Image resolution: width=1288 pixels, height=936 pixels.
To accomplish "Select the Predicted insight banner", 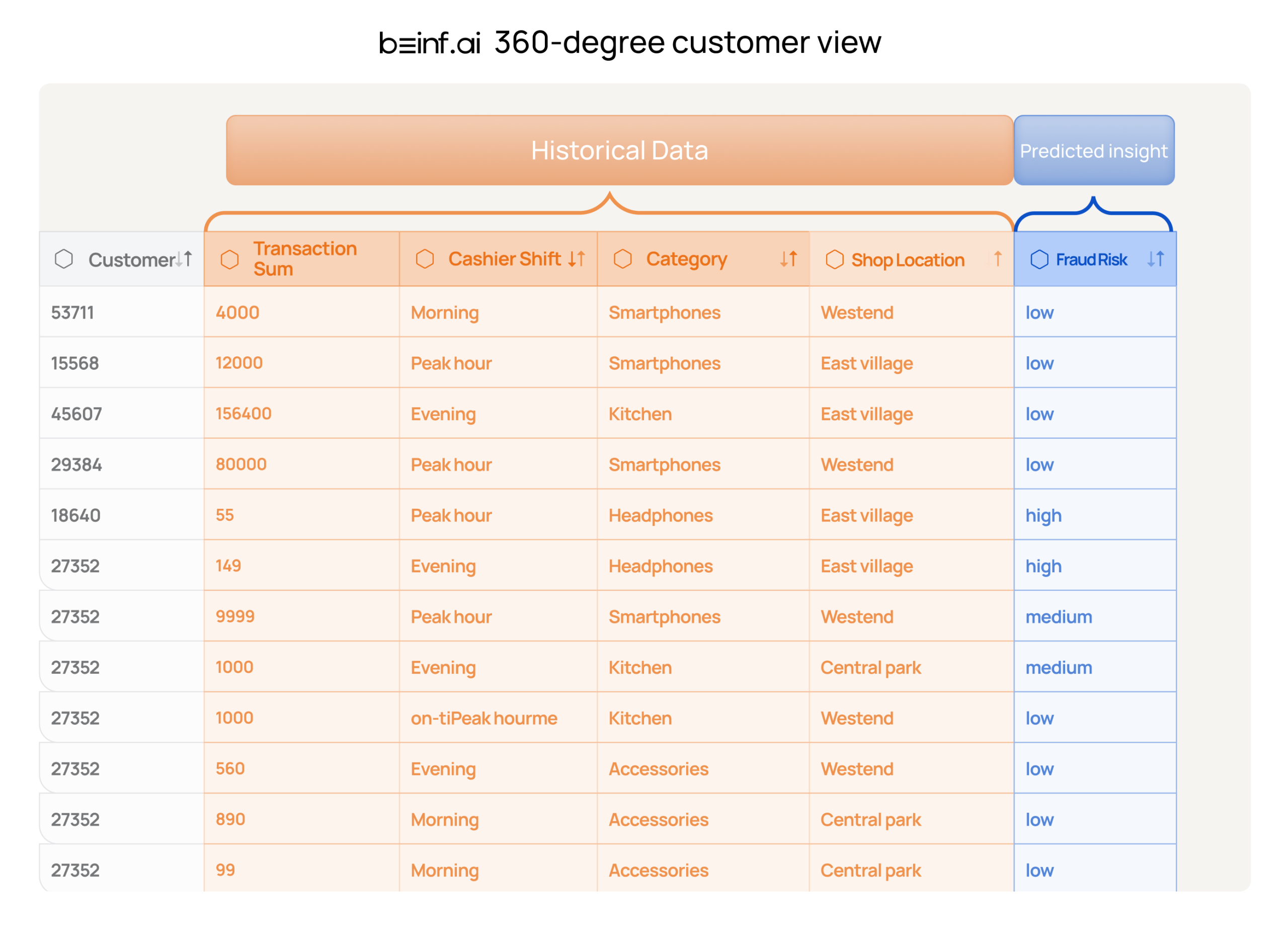I will coord(1093,150).
